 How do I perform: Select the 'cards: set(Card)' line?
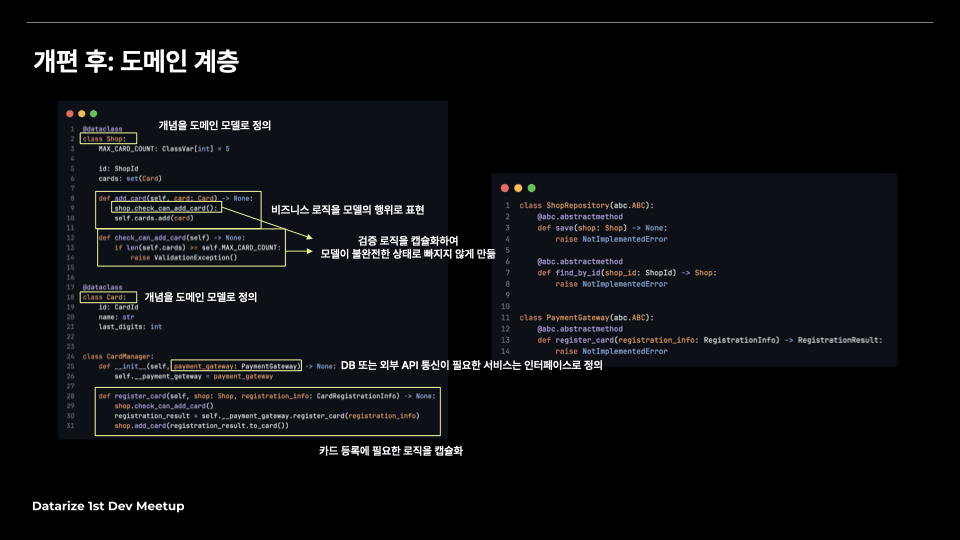[130, 179]
